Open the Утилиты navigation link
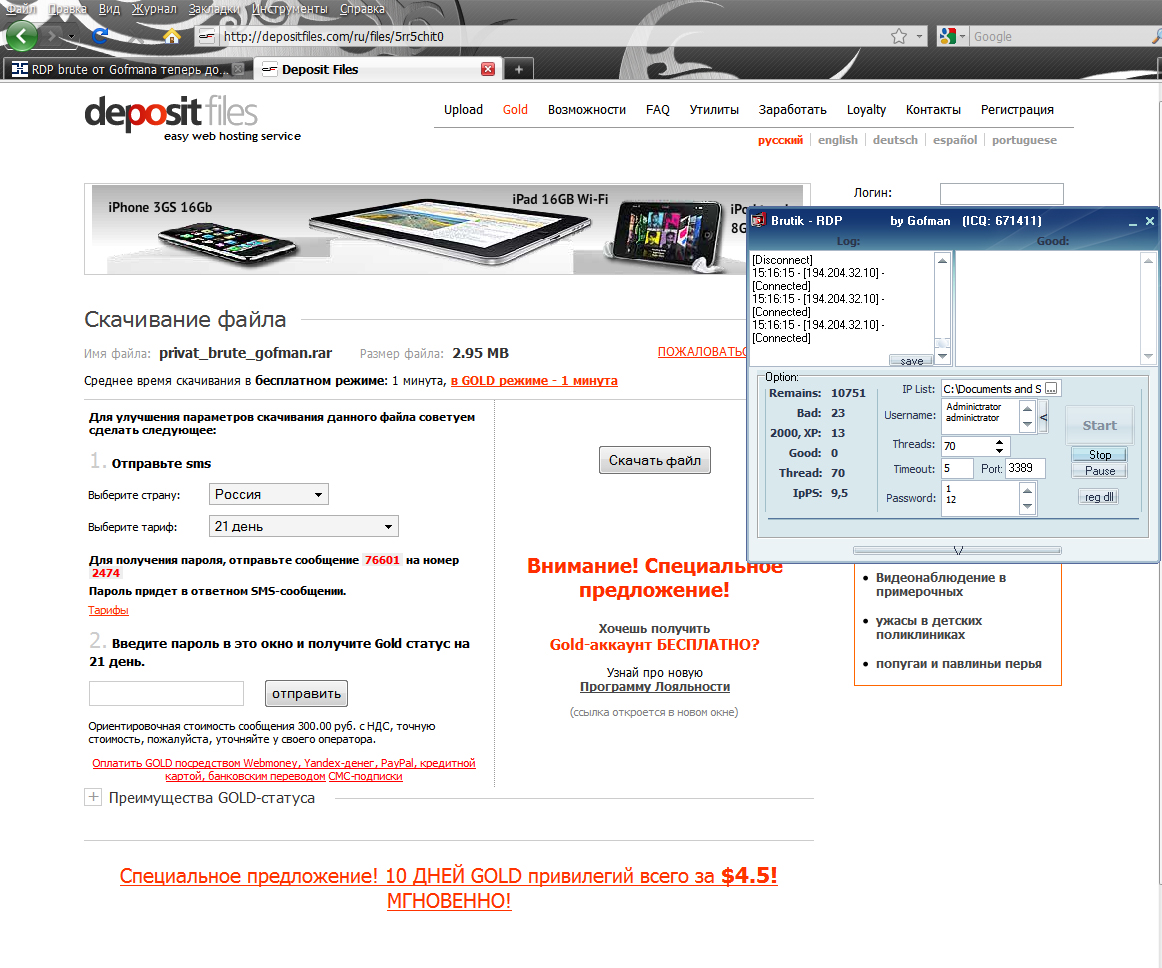 (x=714, y=110)
